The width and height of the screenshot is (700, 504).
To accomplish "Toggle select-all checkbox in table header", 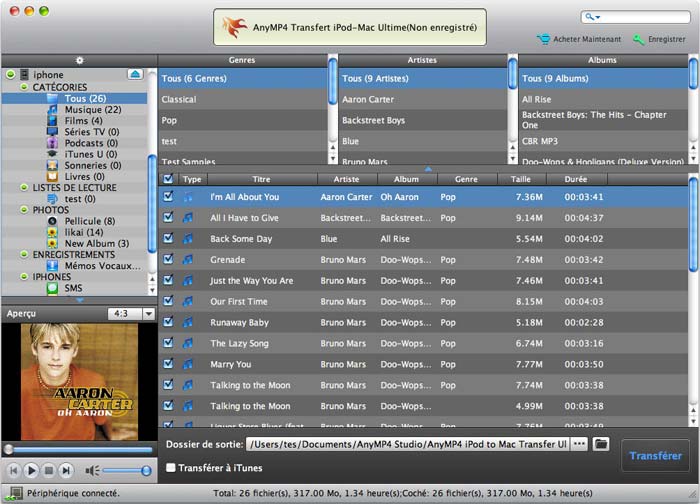I will point(168,179).
